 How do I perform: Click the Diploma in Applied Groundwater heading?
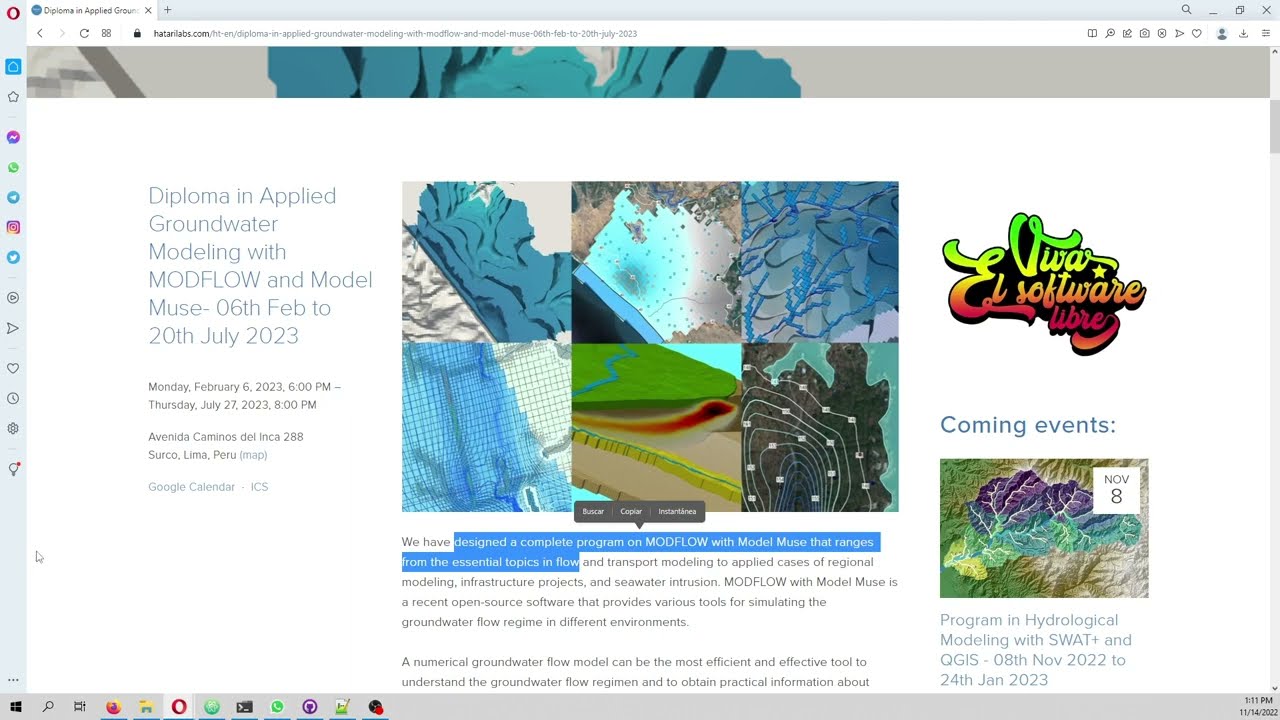(260, 265)
